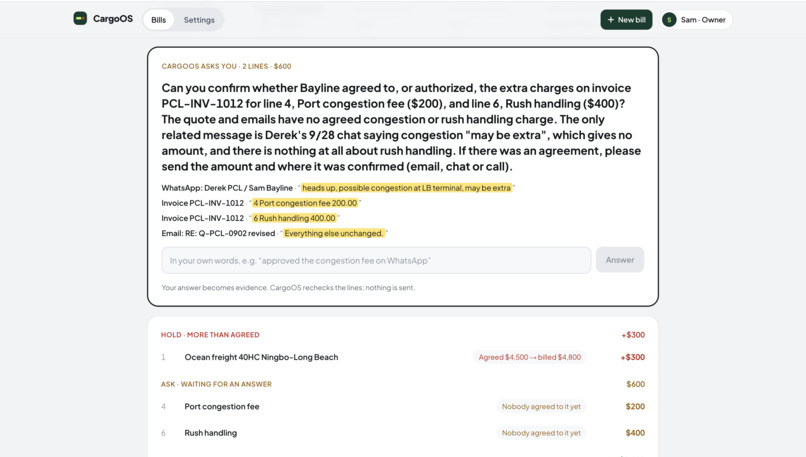
Task: Focus the answer text input field
Action: 376,260
